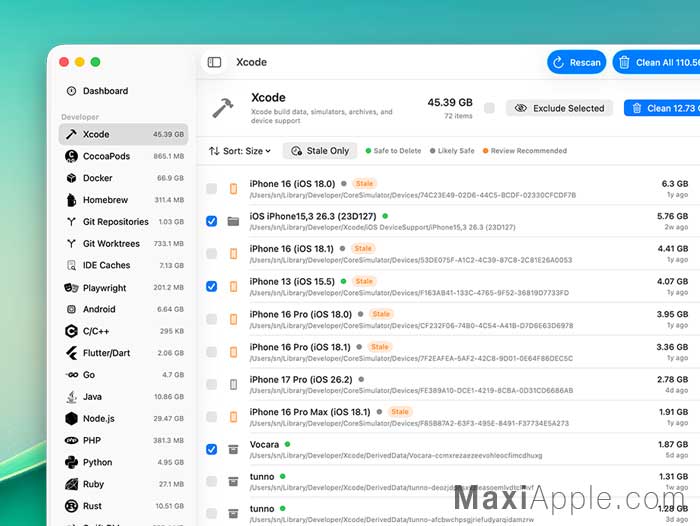Viewport: 700px width, 526px height.
Task: Open the Docker category
Action: [123, 178]
